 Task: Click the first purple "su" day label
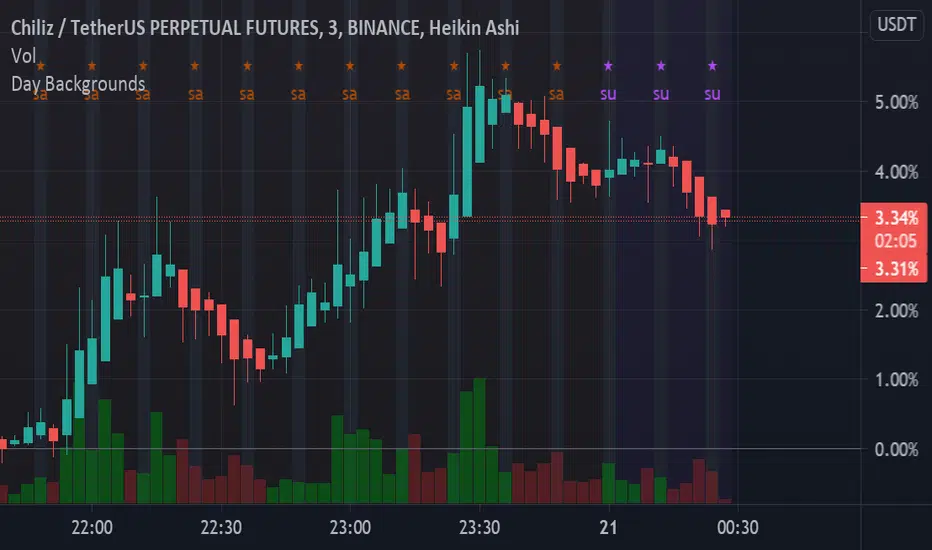click(x=608, y=95)
